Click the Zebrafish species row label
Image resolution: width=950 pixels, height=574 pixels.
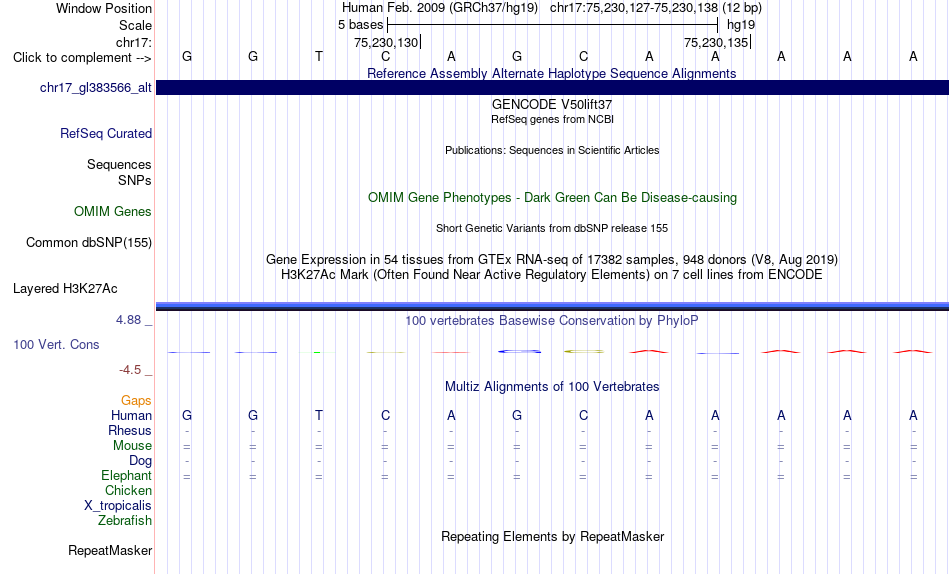[125, 521]
